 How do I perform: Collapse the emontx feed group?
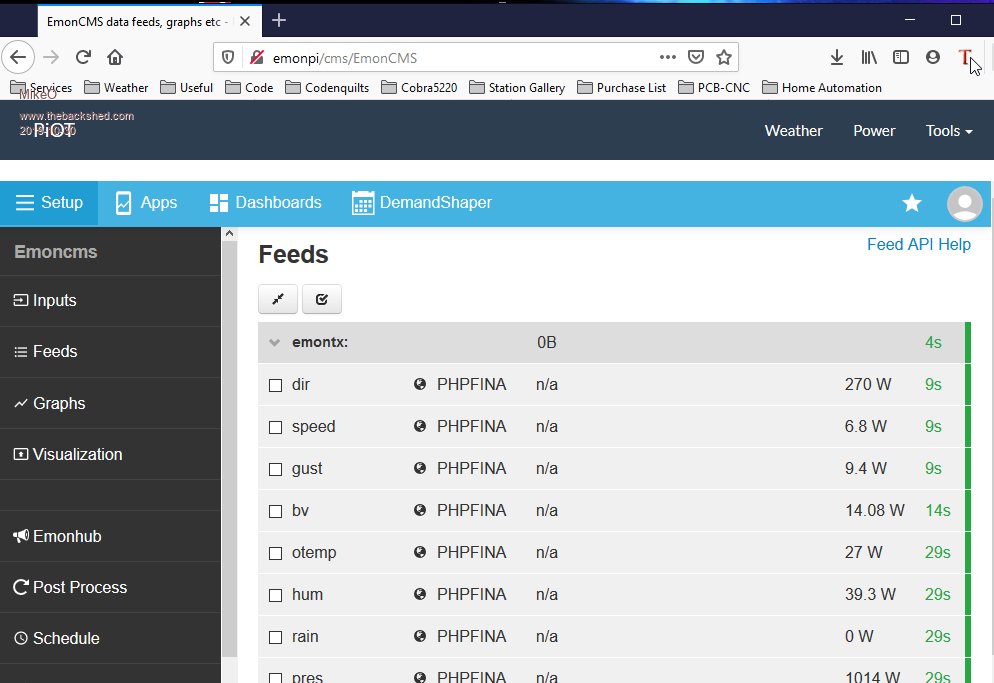tap(274, 343)
